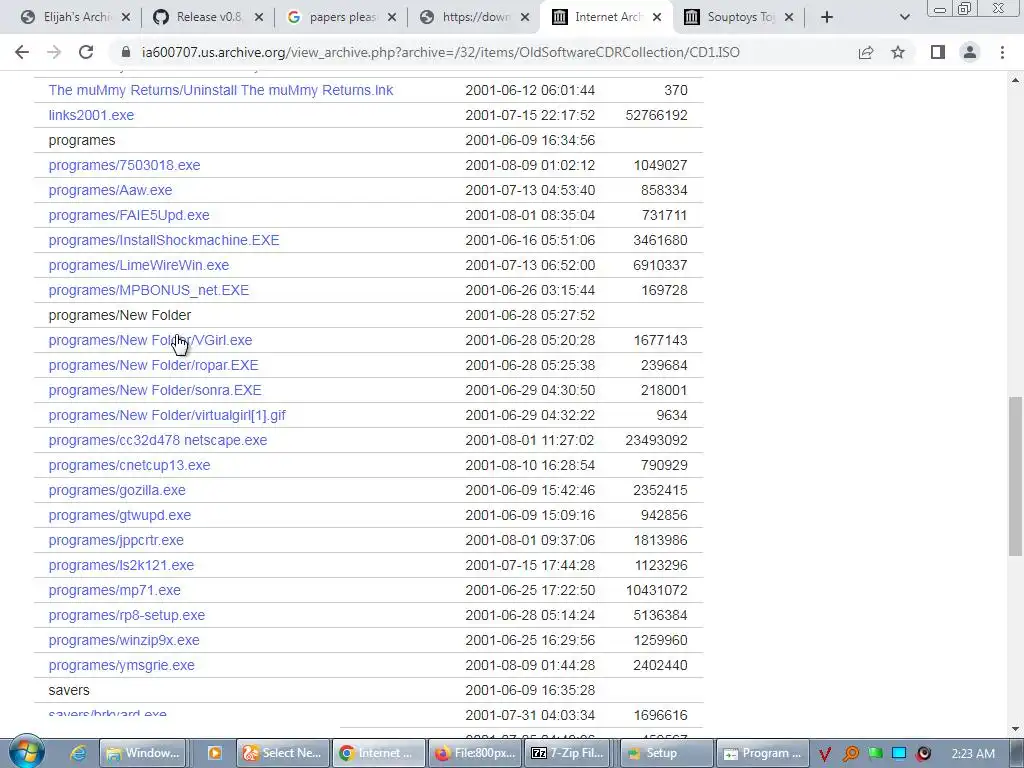Image resolution: width=1024 pixels, height=768 pixels.
Task: Download programes/cc32d478 netscape.exe
Action: (x=157, y=440)
